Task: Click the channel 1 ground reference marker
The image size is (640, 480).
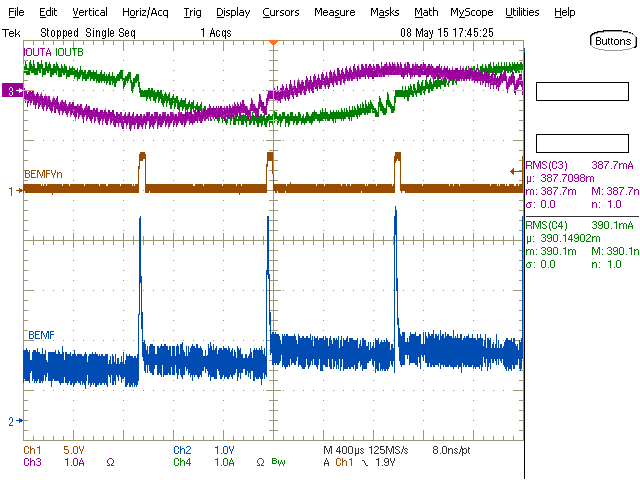Action: (12, 190)
